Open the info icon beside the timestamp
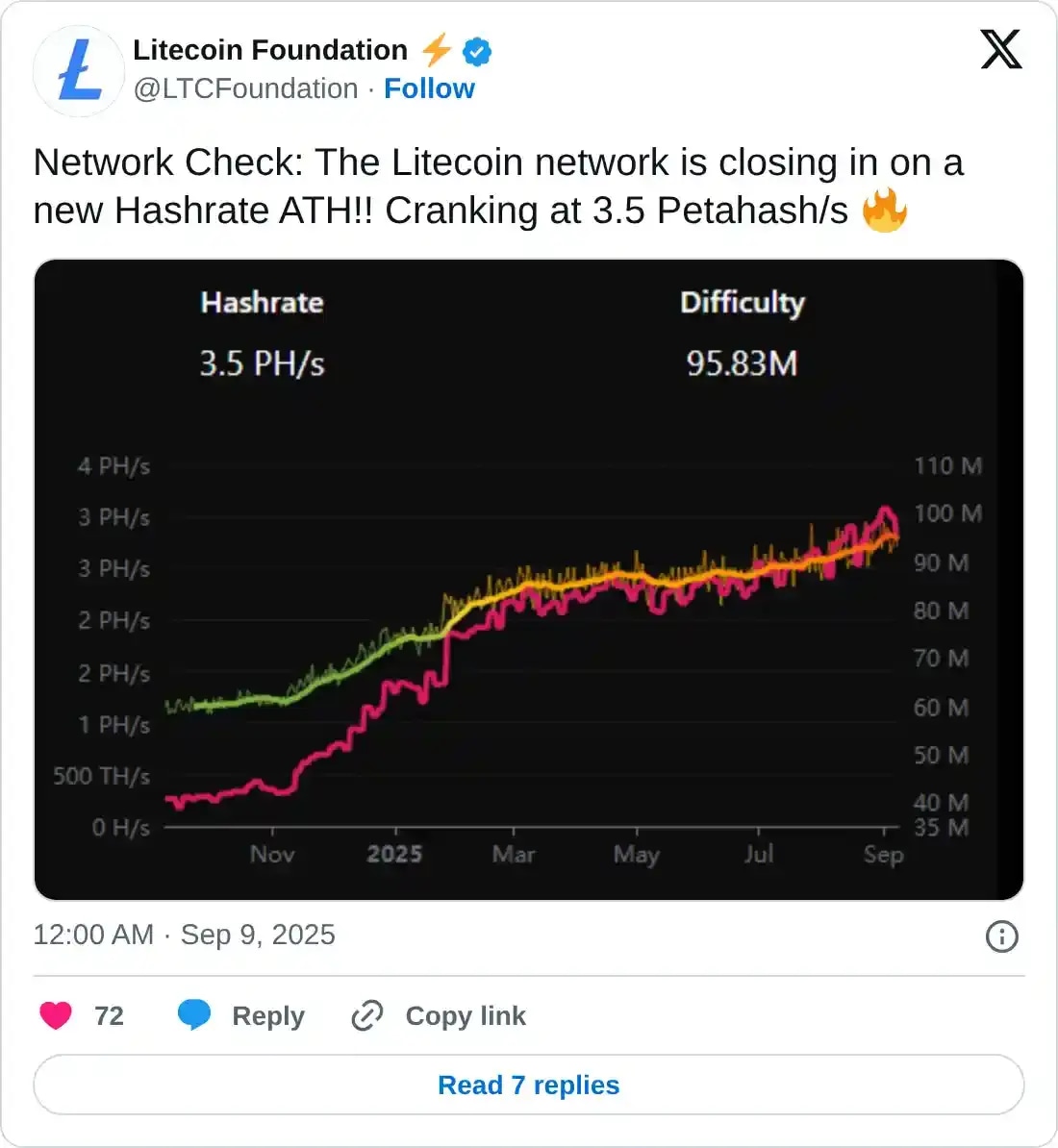This screenshot has height=1148, width=1058. [x=1001, y=935]
